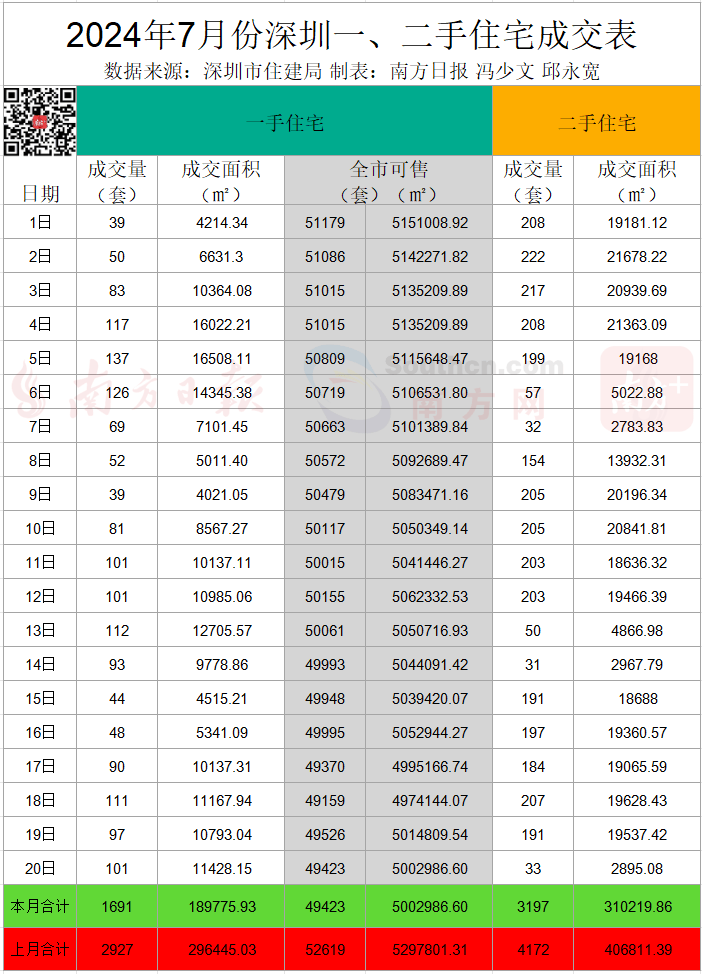Click value 5142271.82 in the 2日 row
This screenshot has height=974, width=702.
[x=430, y=257]
